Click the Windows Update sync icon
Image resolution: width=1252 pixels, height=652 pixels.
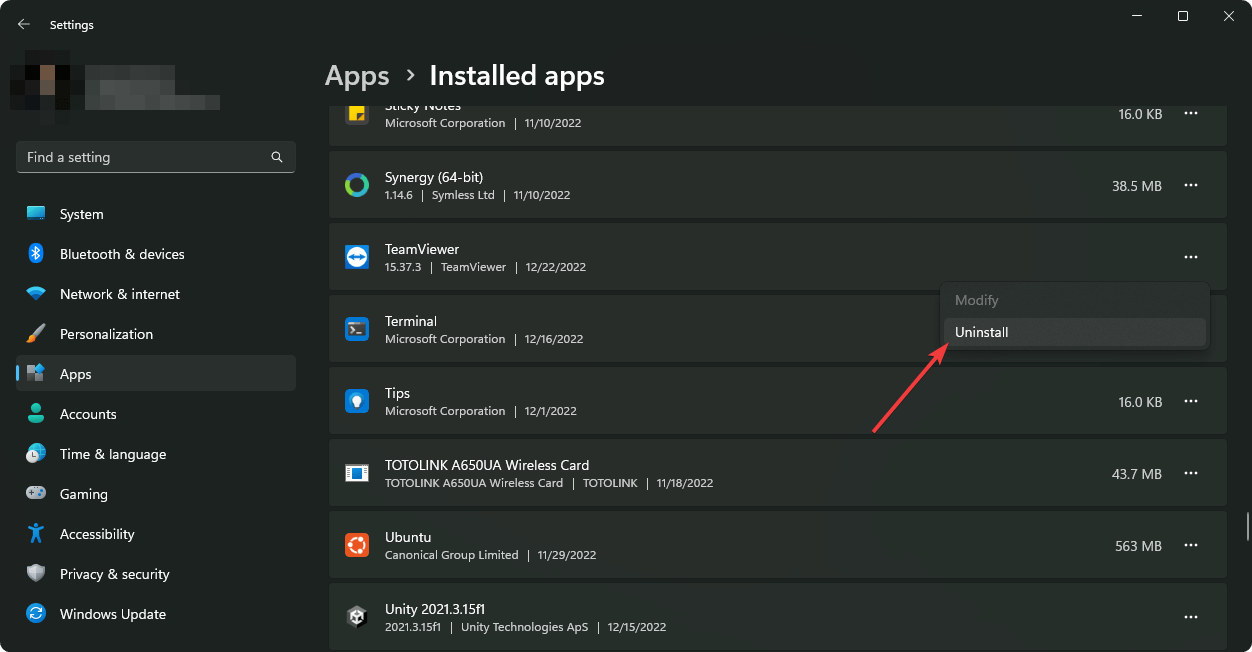[x=36, y=614]
